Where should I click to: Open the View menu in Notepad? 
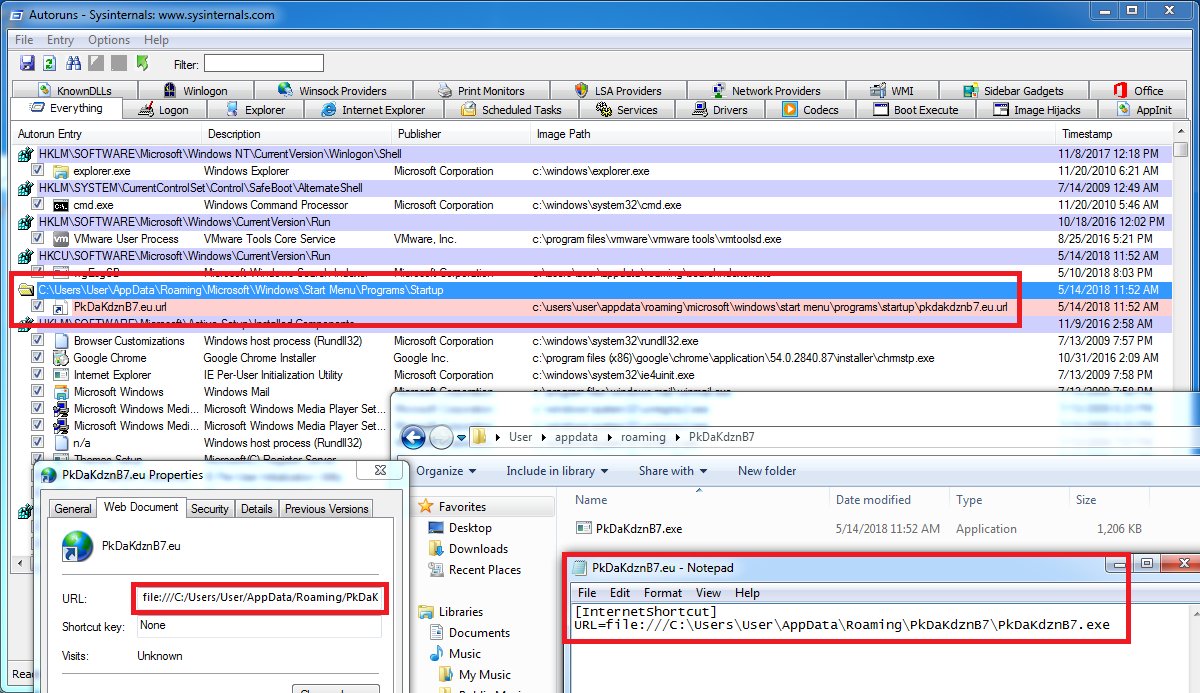coord(708,593)
